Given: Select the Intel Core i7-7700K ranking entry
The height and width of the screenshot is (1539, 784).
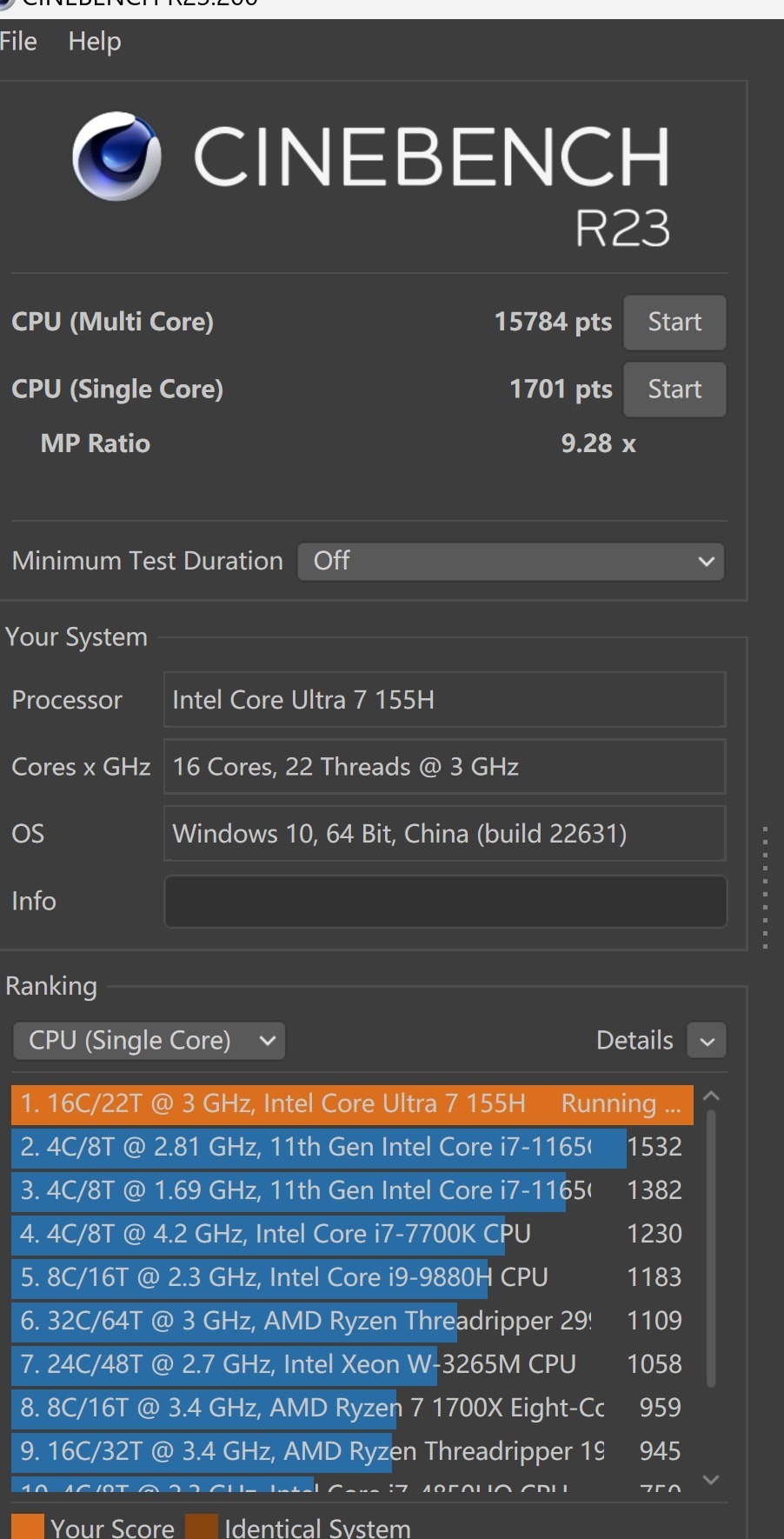Looking at the screenshot, I should point(304,1233).
